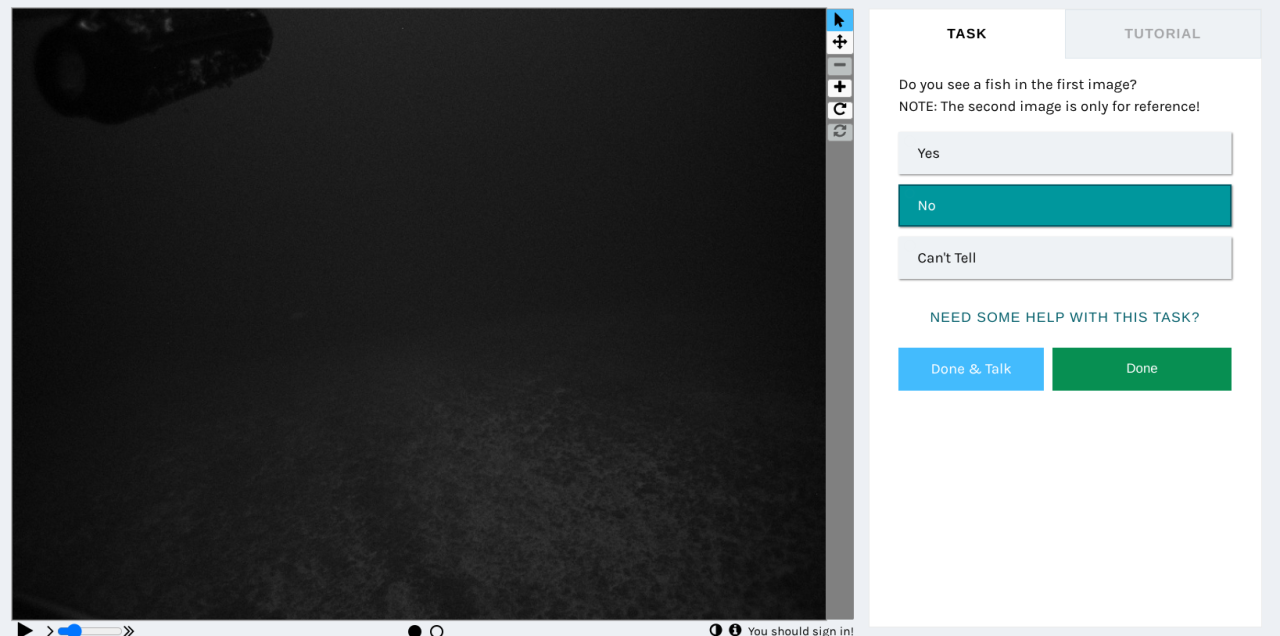
Task: Open the TUTORIAL tab
Action: coord(1162,34)
